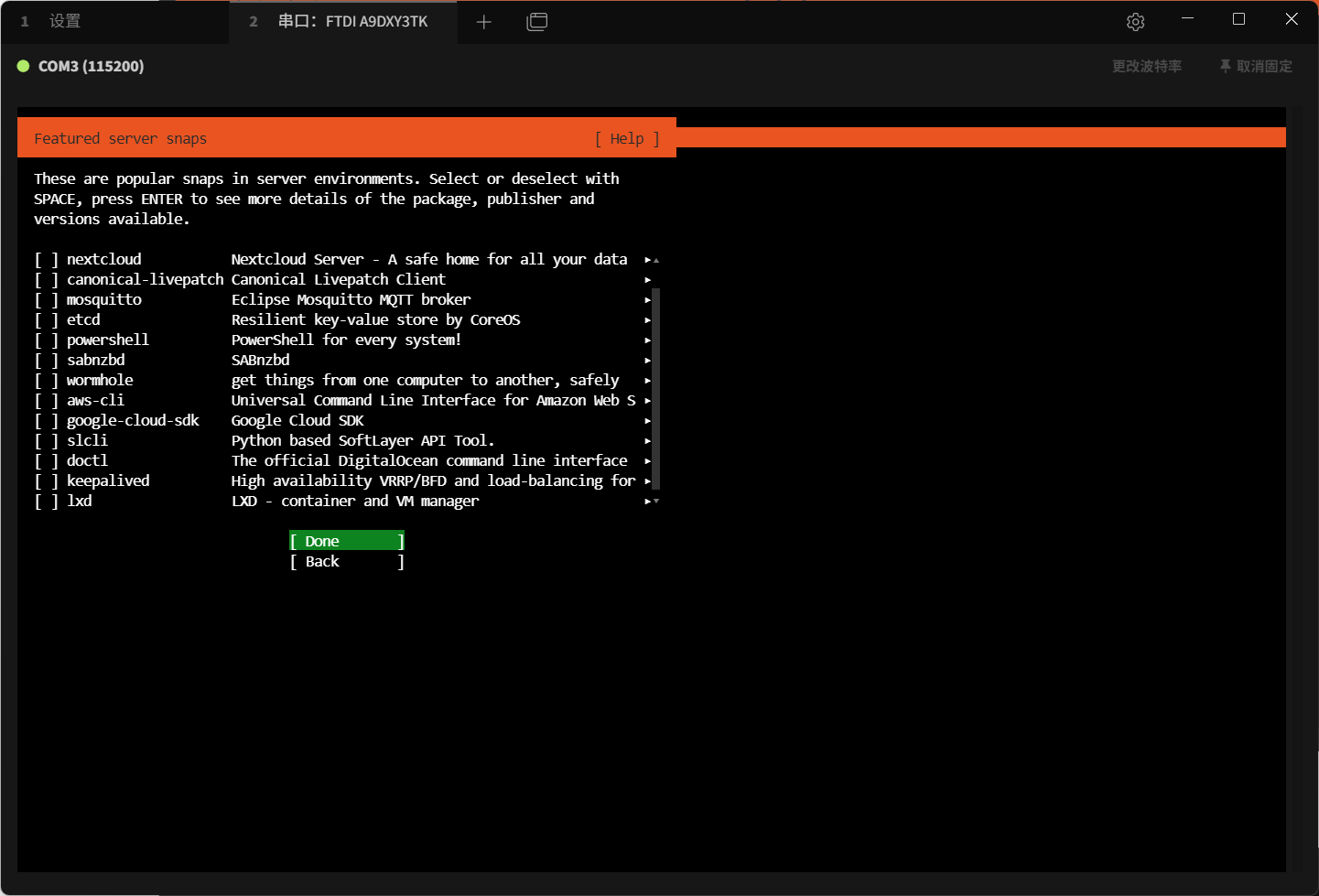This screenshot has width=1319, height=896.
Task: Open the settings gear icon
Action: pos(1135,22)
